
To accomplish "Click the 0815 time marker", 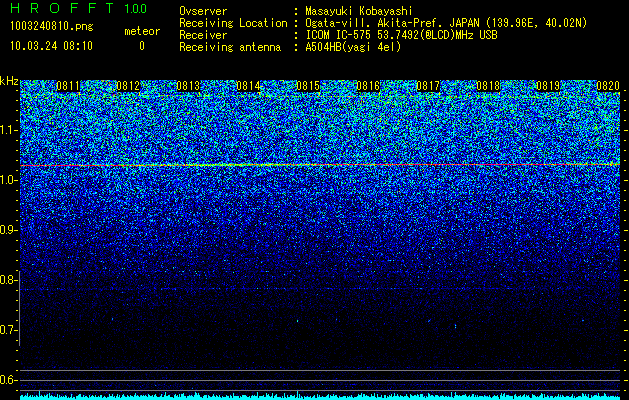I will point(308,86).
